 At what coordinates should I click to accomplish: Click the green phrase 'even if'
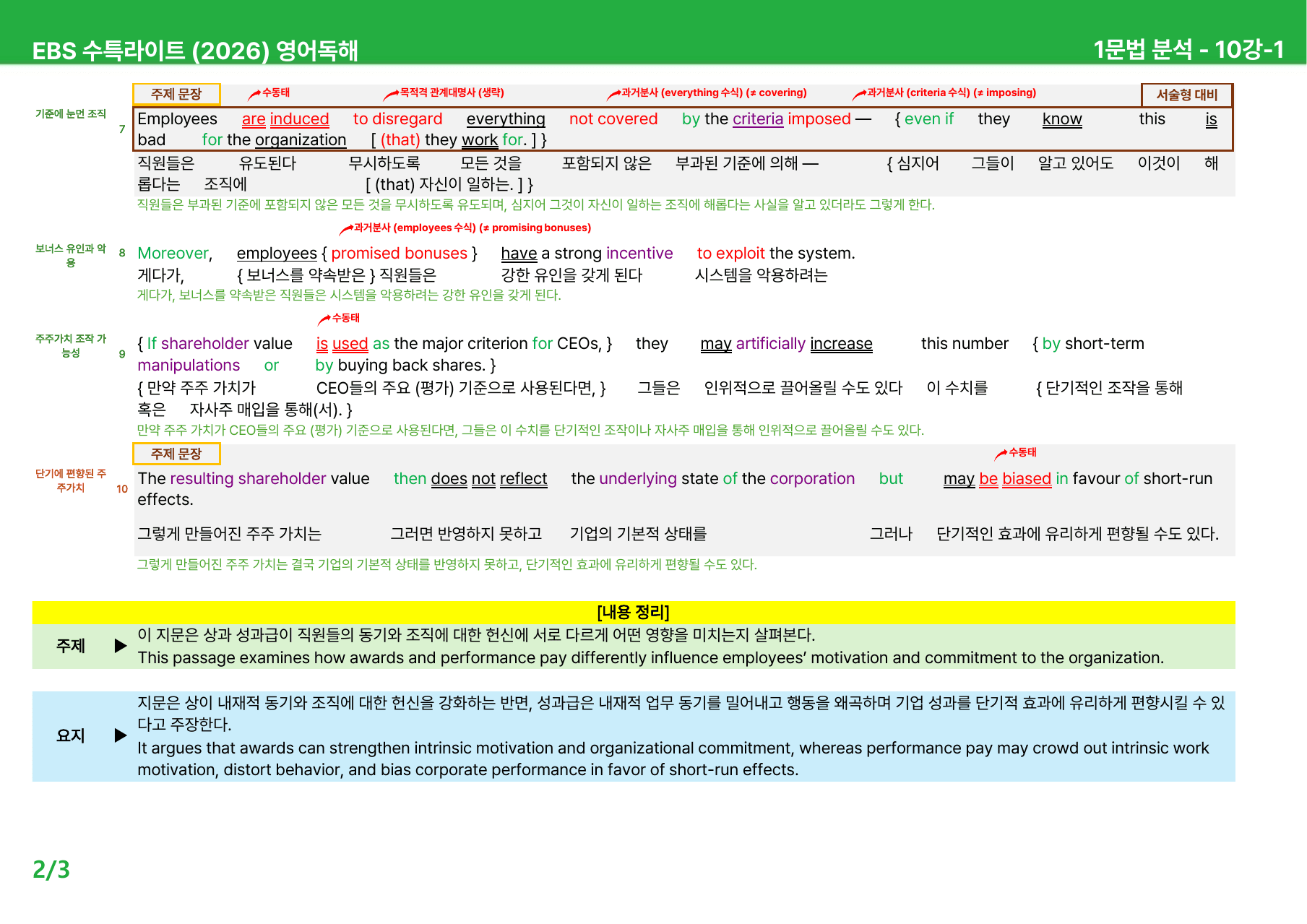pyautogui.click(x=928, y=119)
